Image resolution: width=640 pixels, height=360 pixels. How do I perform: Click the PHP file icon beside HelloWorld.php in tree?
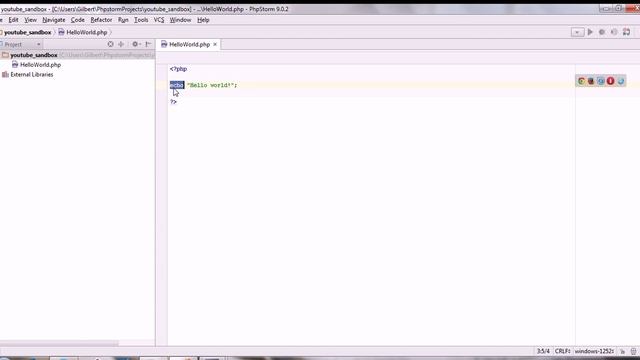click(x=15, y=64)
